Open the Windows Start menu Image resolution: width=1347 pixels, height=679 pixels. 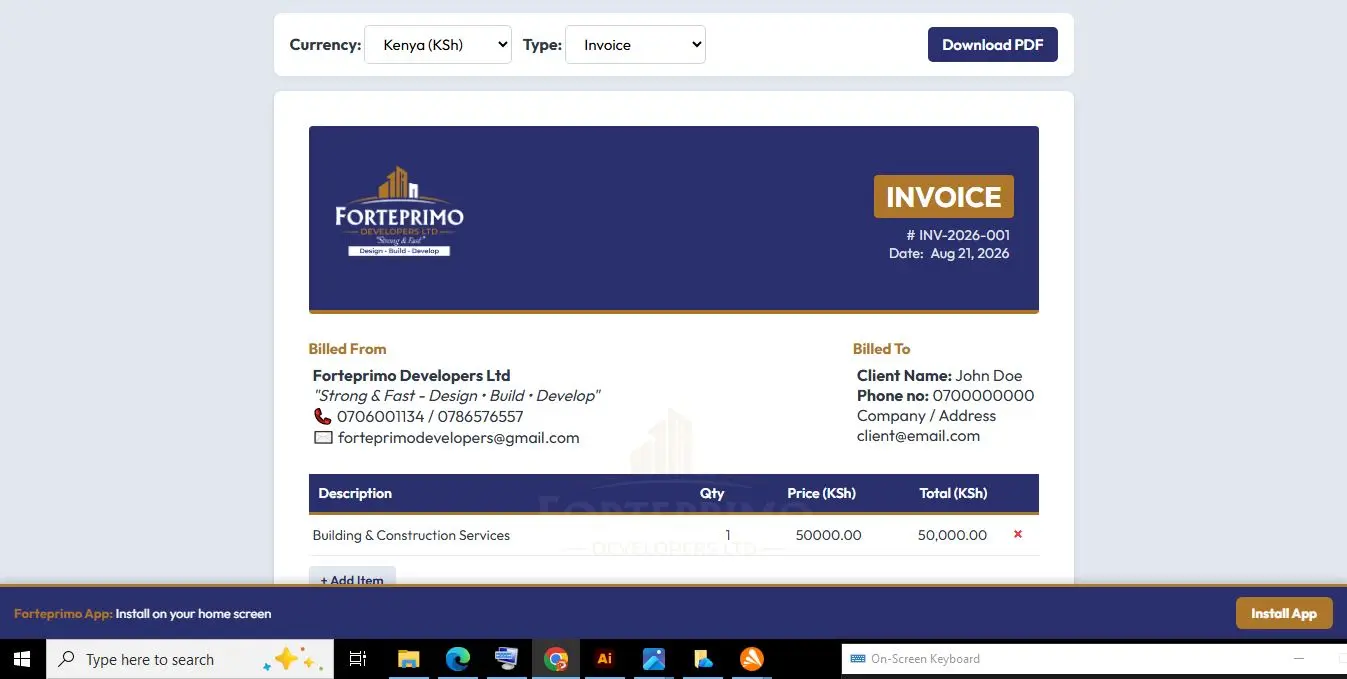(x=22, y=659)
